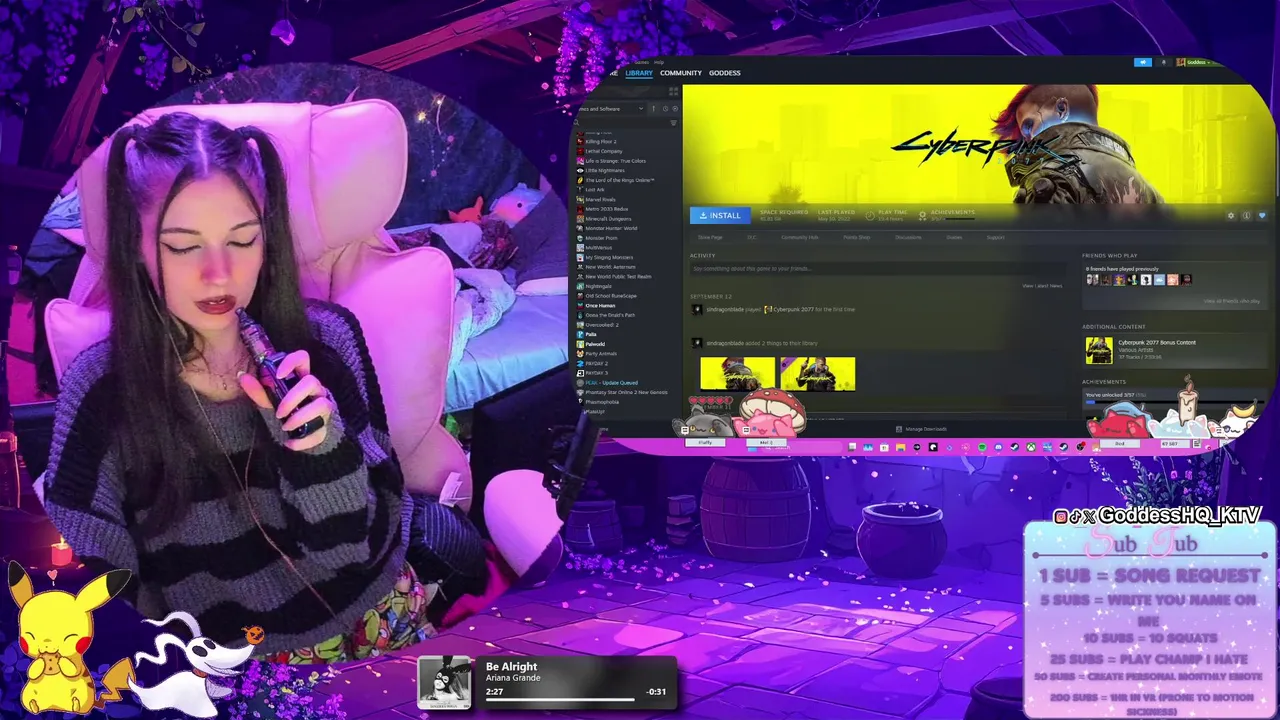Click Manage Downloads at the bottom
Image resolution: width=1280 pixels, height=720 pixels.
(922, 429)
